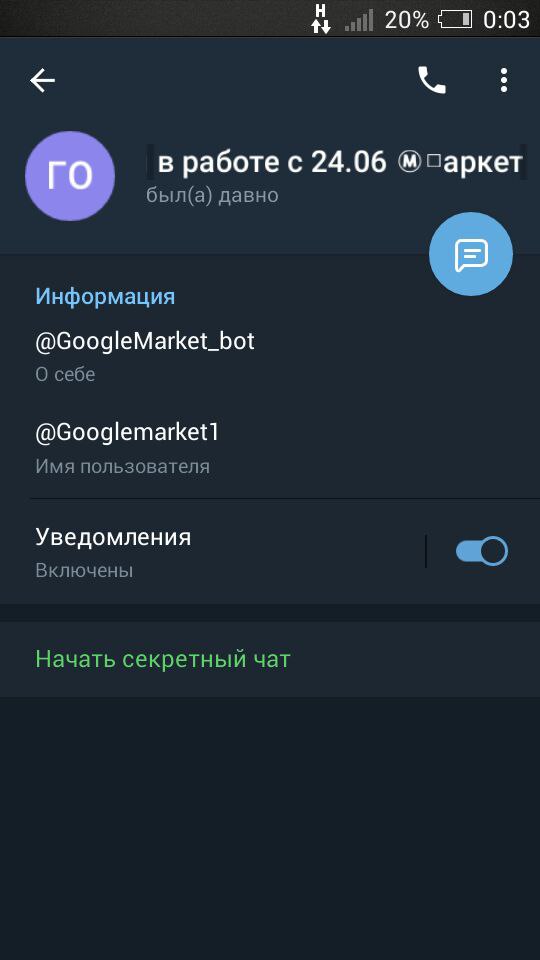Tap the был(а) давно status text
Image resolution: width=540 pixels, height=960 pixels.
pyautogui.click(x=212, y=195)
